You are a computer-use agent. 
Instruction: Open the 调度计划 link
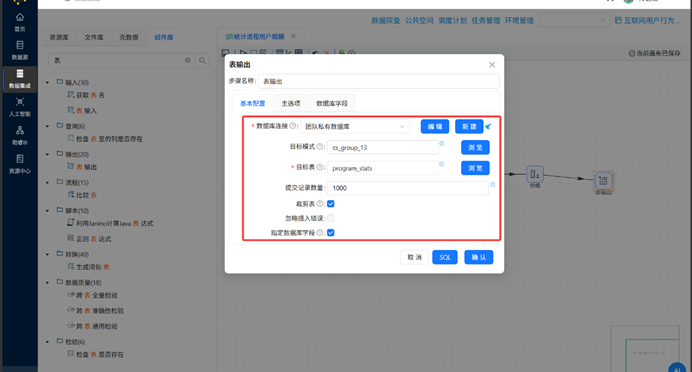(452, 21)
